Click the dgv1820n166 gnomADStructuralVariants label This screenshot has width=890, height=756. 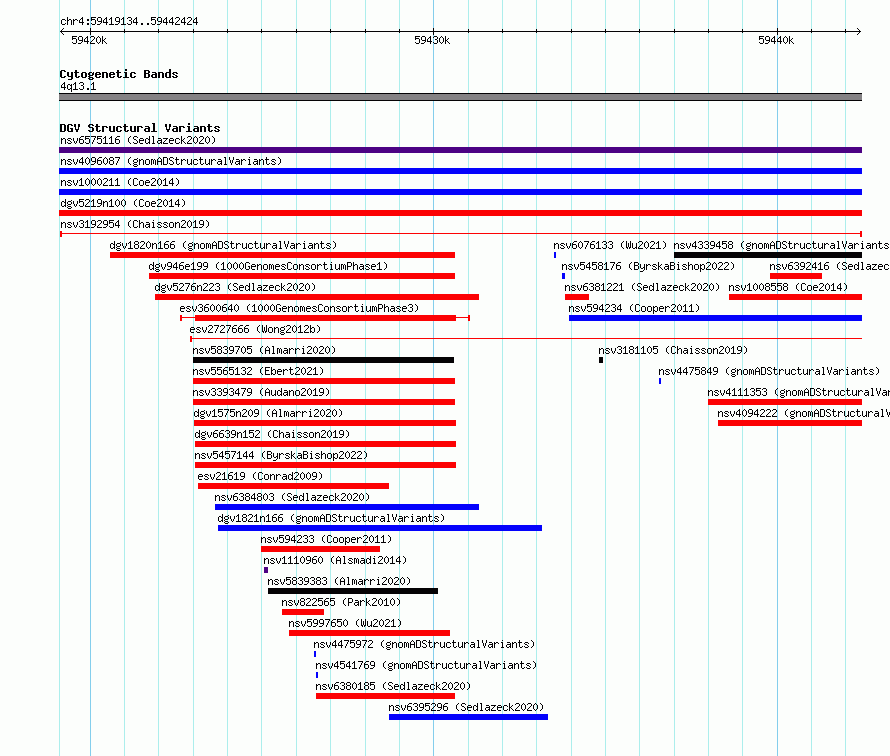pos(223,245)
